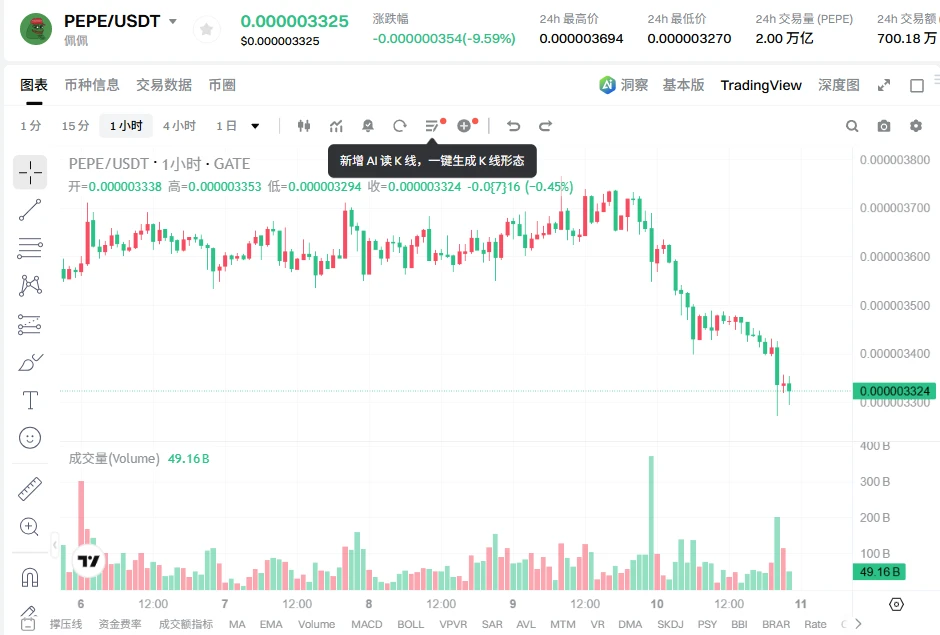Click the chart scale settings hexagon icon

(x=896, y=604)
